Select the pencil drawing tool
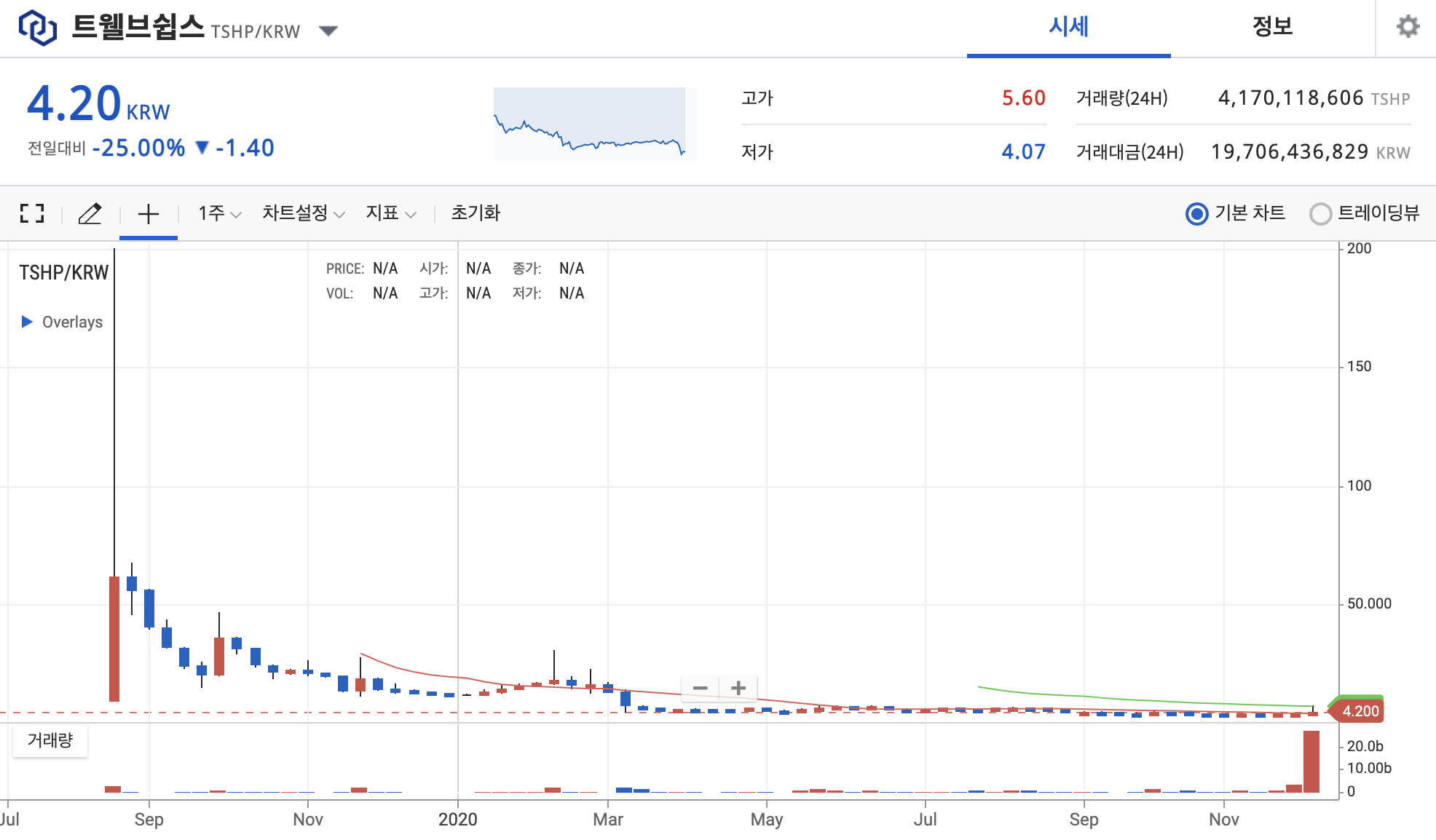The width and height of the screenshot is (1436, 840). 90,213
